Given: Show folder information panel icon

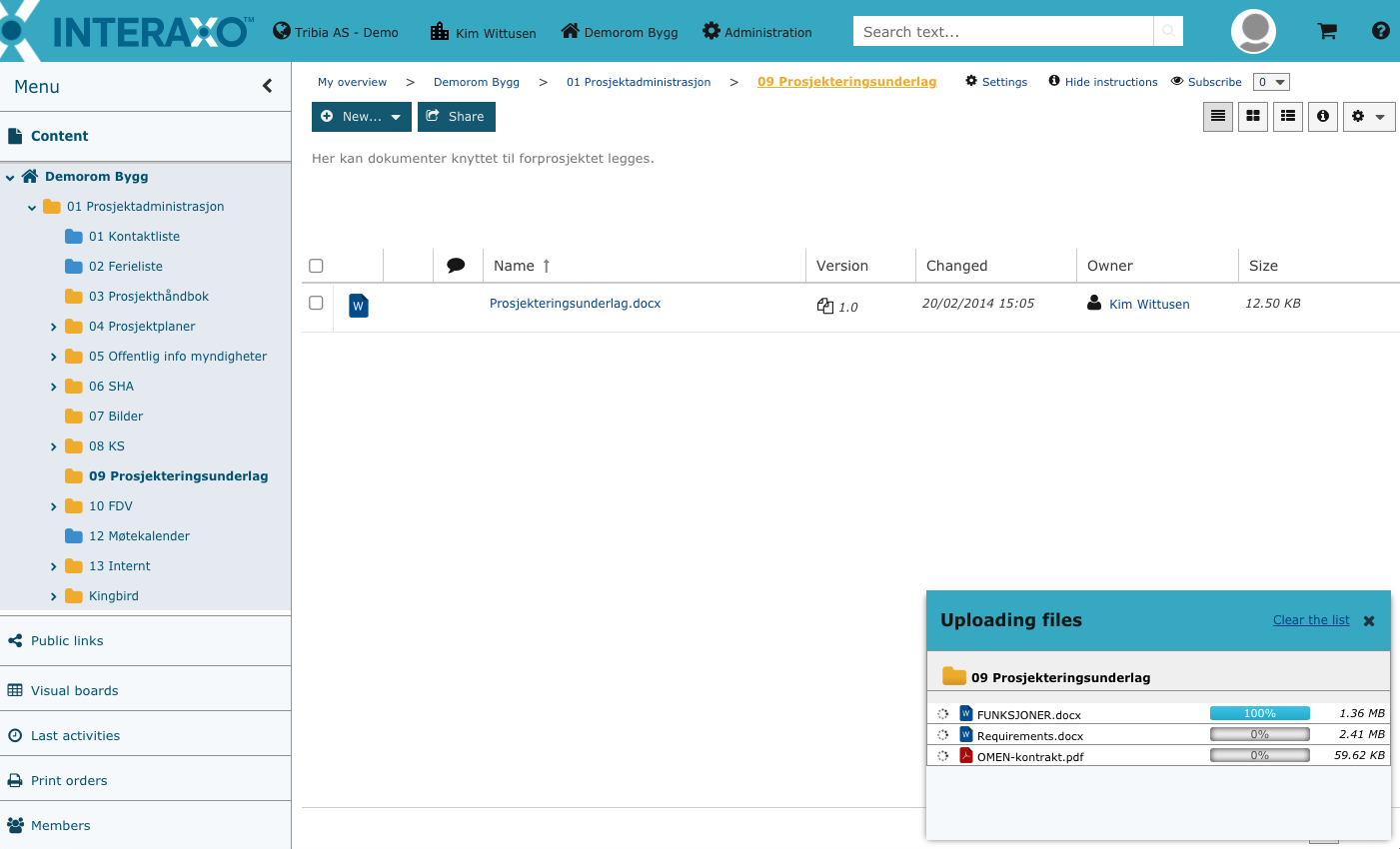Looking at the screenshot, I should click(x=1323, y=117).
